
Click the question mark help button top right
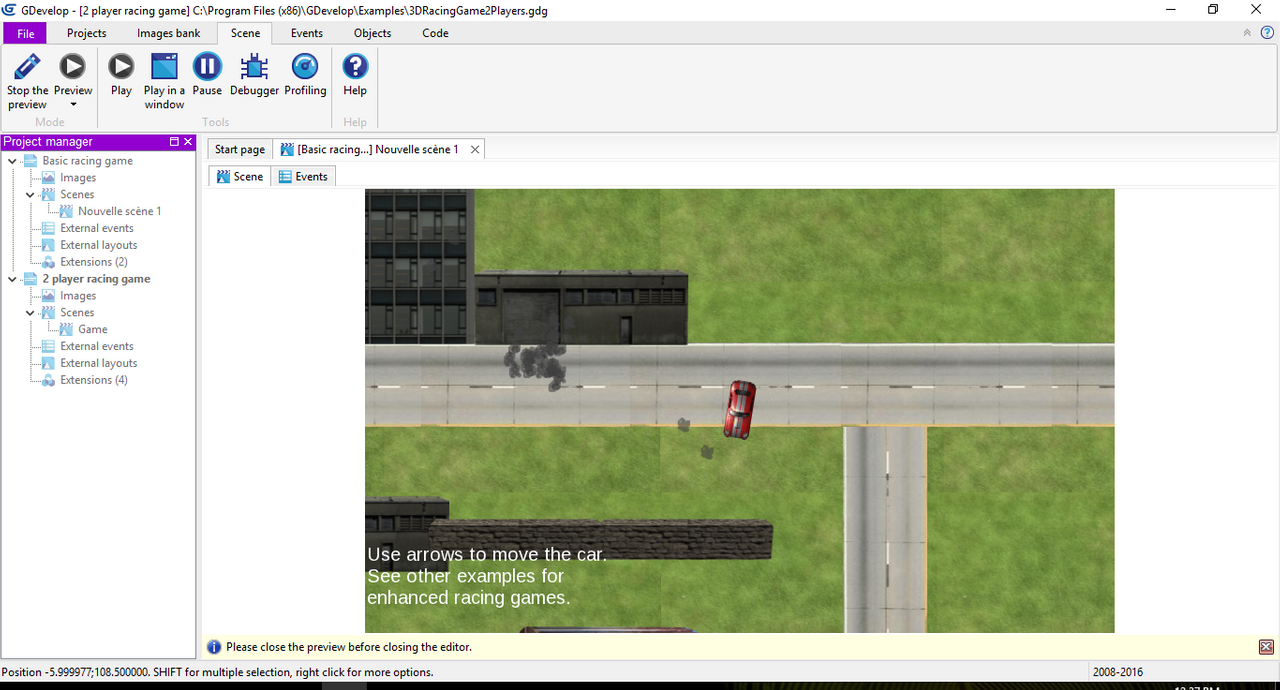coord(1267,33)
